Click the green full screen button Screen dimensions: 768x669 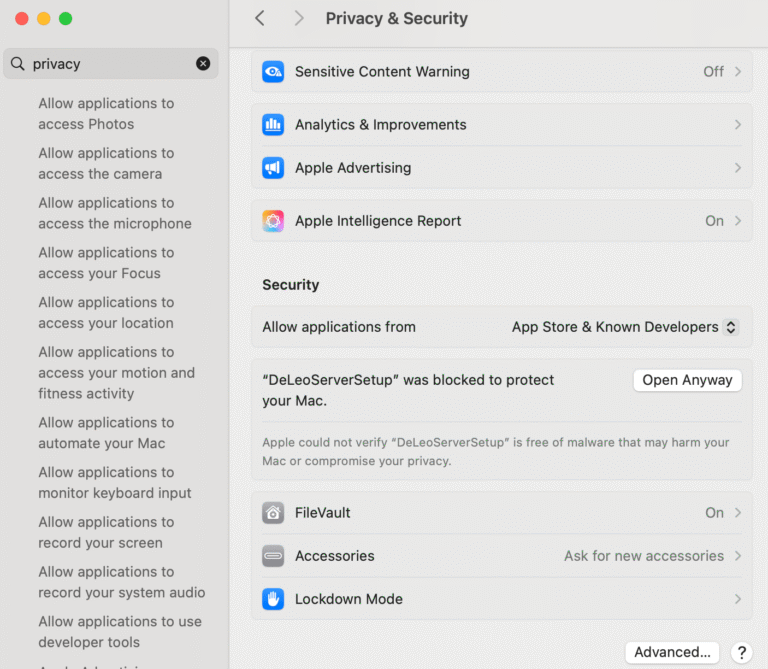point(66,19)
